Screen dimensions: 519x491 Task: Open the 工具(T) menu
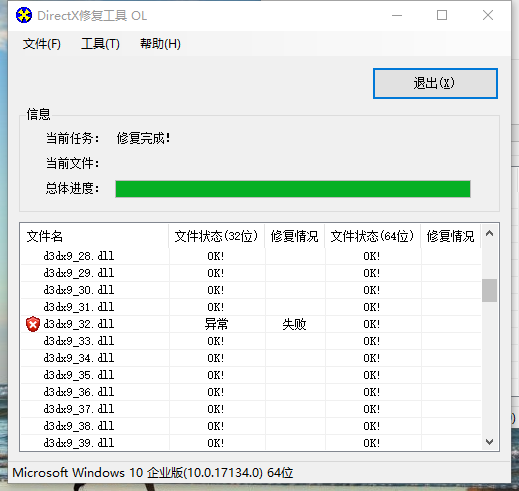(x=100, y=44)
